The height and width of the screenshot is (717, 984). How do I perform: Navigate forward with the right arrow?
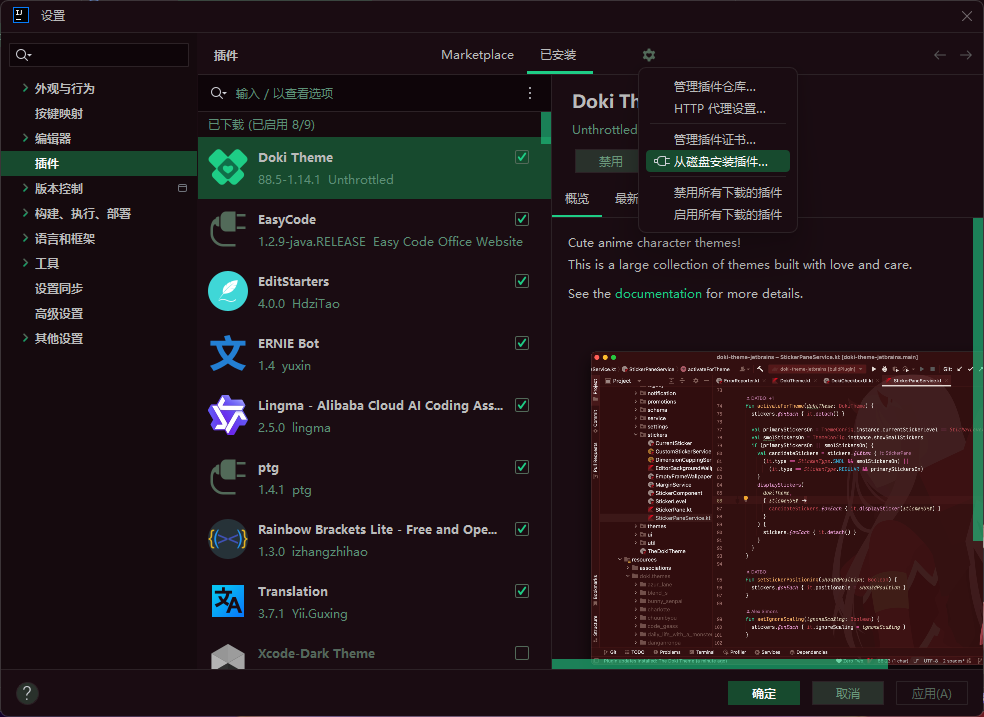click(965, 55)
